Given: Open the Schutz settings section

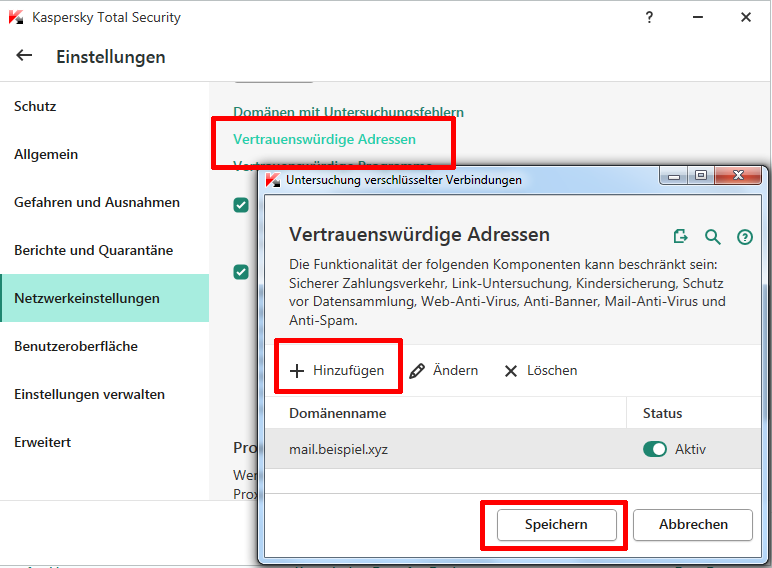Looking at the screenshot, I should (x=104, y=106).
